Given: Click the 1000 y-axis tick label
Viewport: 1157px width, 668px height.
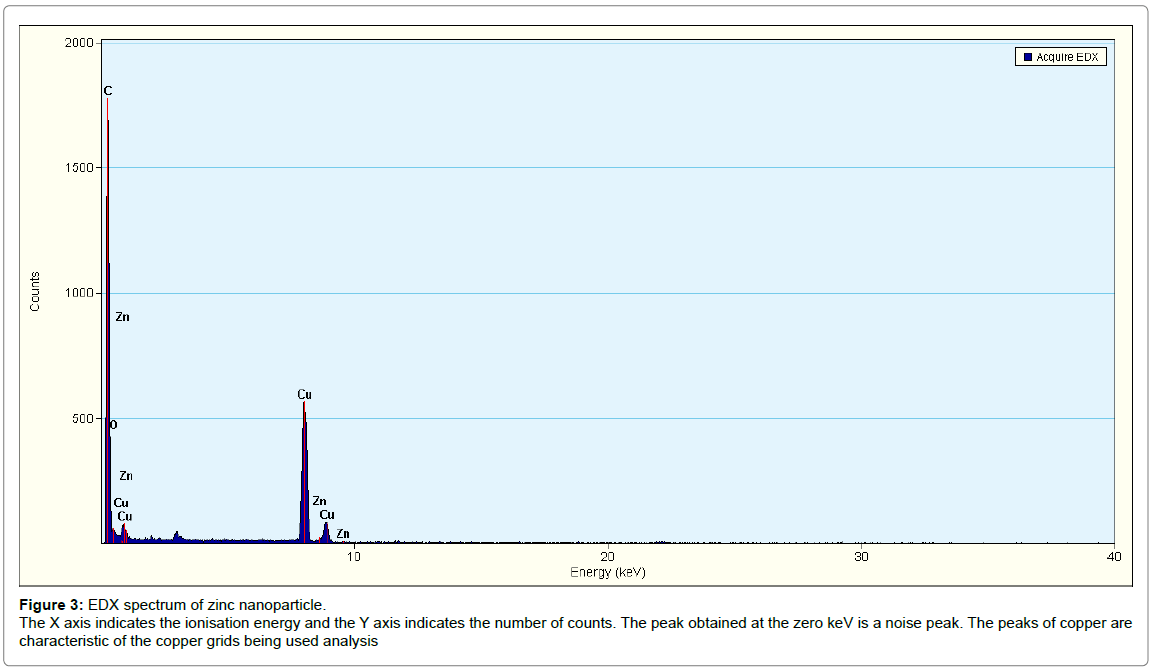Looking at the screenshot, I should tap(79, 293).
